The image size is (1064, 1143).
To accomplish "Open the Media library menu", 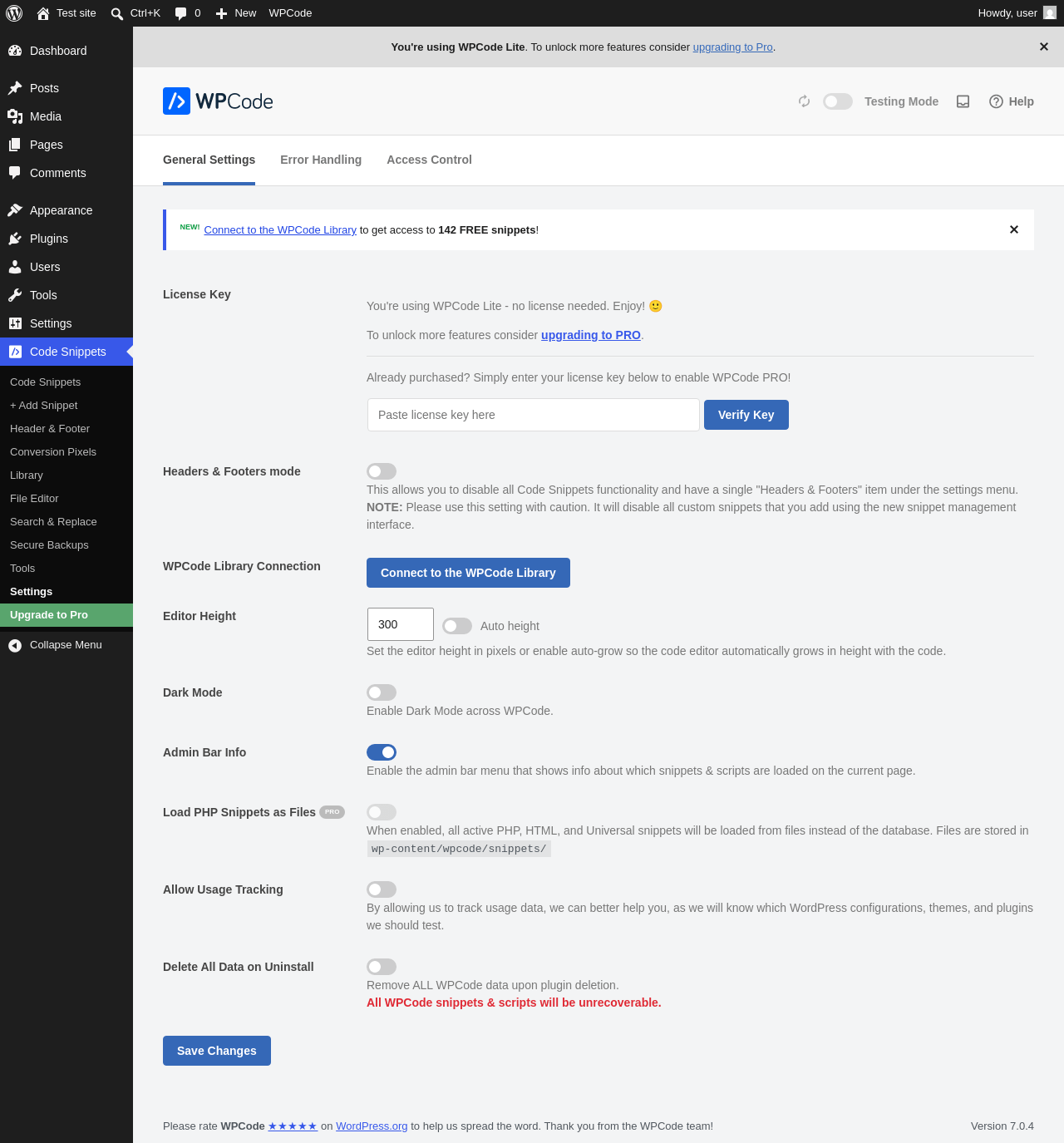I will click(x=66, y=116).
